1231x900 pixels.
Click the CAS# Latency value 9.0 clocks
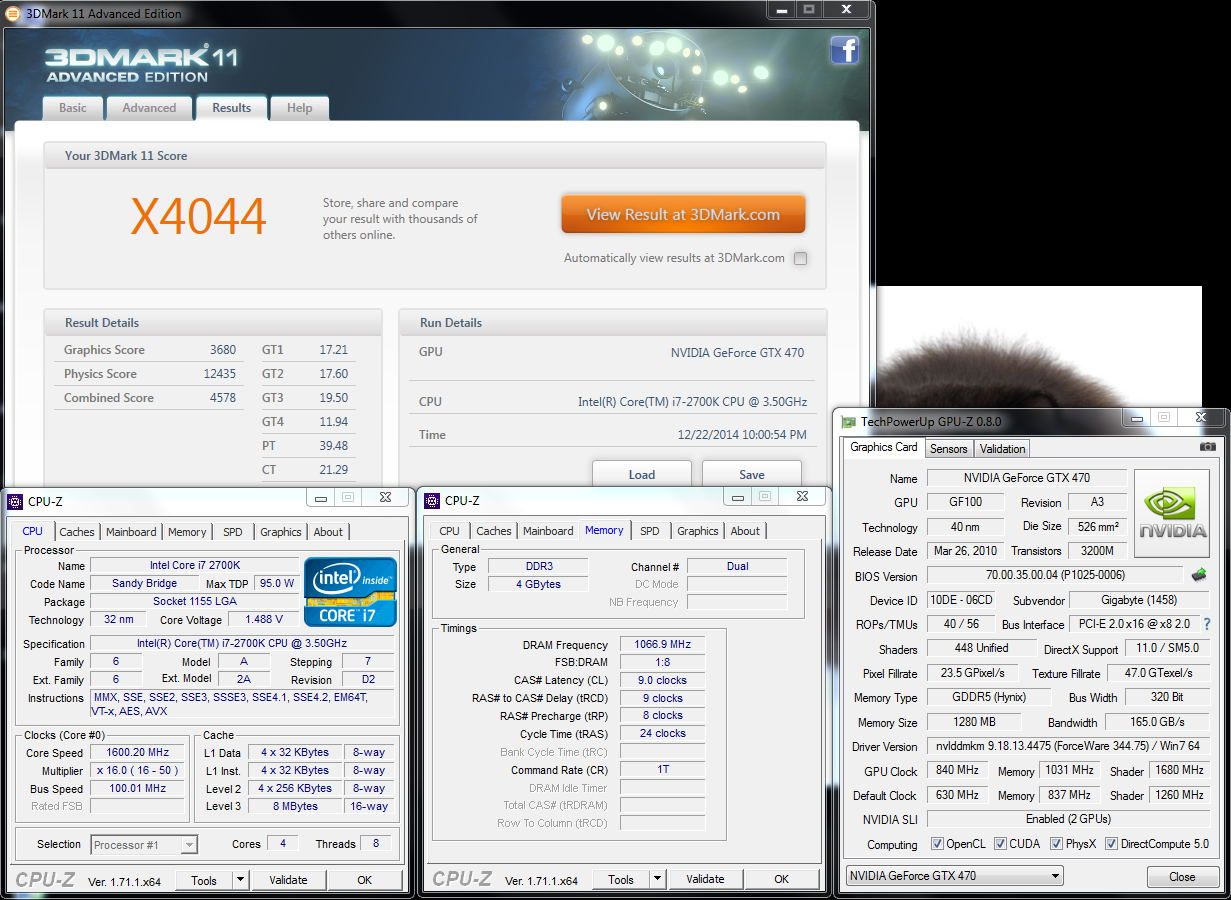tap(662, 681)
